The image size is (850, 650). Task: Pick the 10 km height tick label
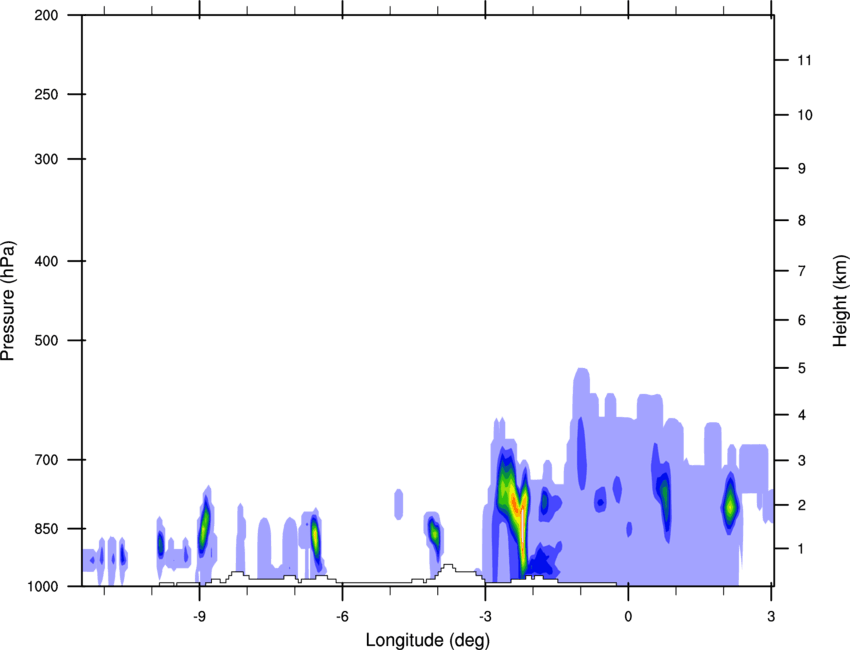[x=805, y=115]
